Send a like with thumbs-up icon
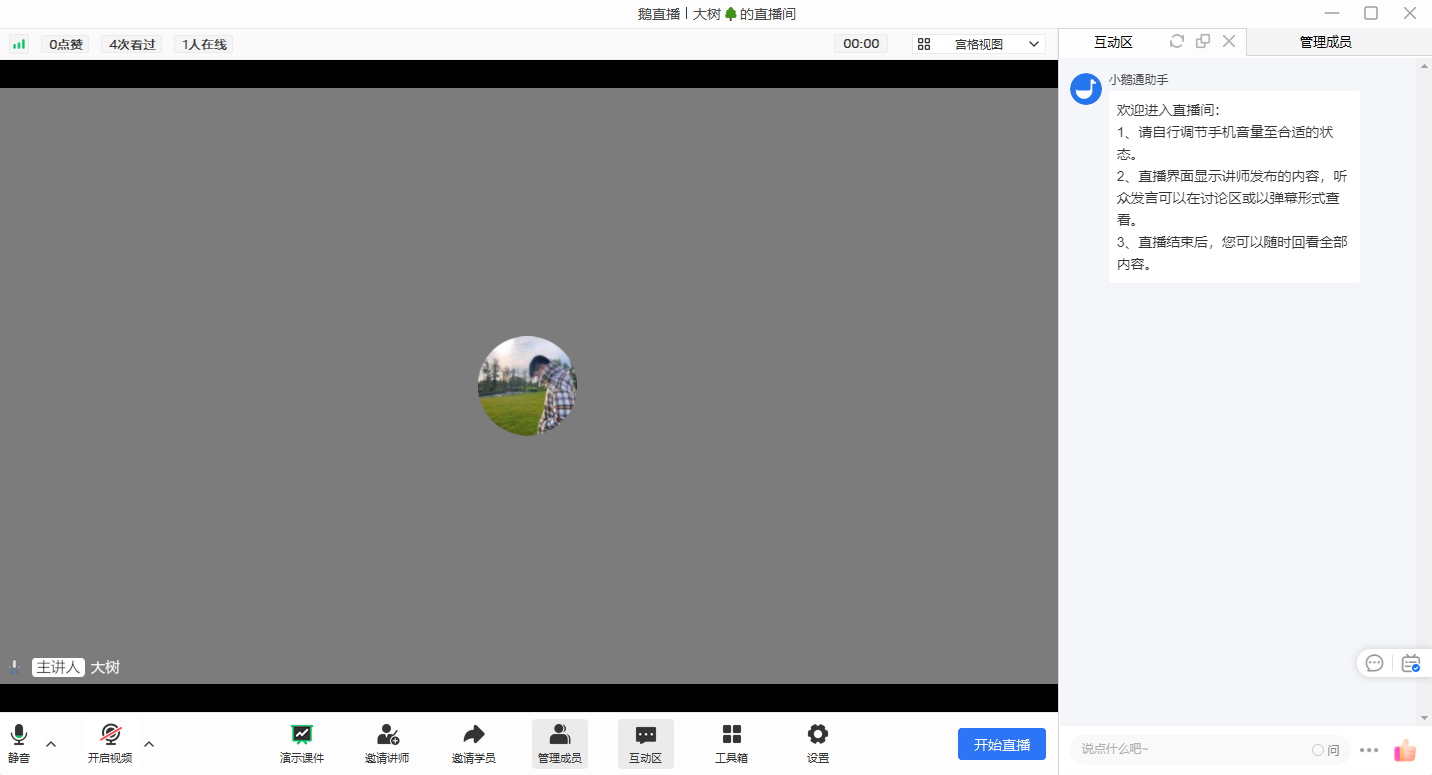This screenshot has height=775, width=1432. (1405, 750)
